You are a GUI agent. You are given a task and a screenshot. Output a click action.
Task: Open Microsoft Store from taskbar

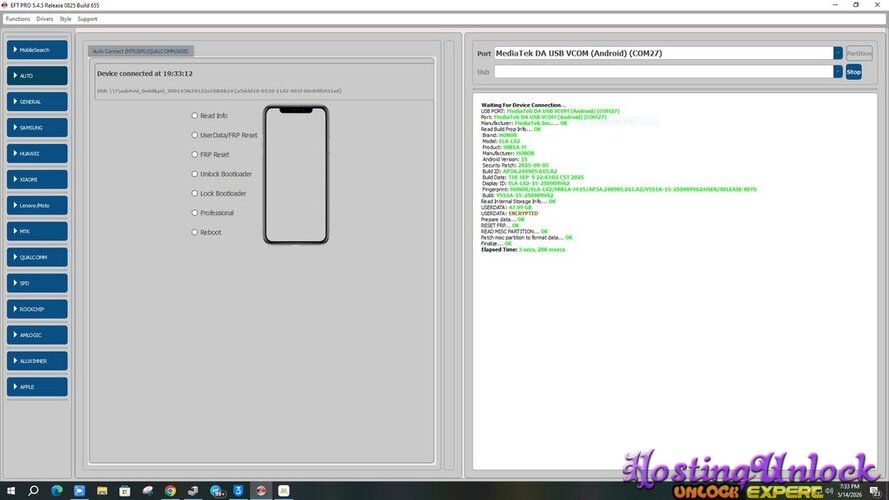point(125,490)
